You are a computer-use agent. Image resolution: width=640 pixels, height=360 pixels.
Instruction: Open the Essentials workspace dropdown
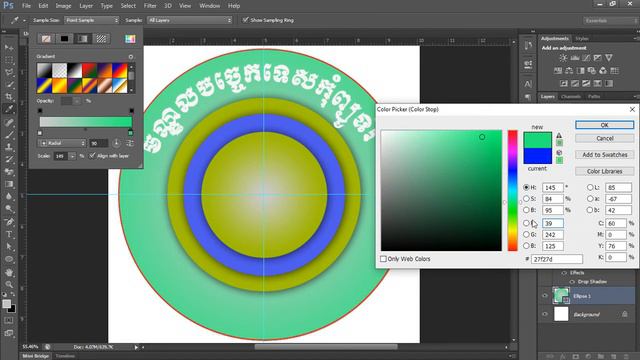pos(610,20)
